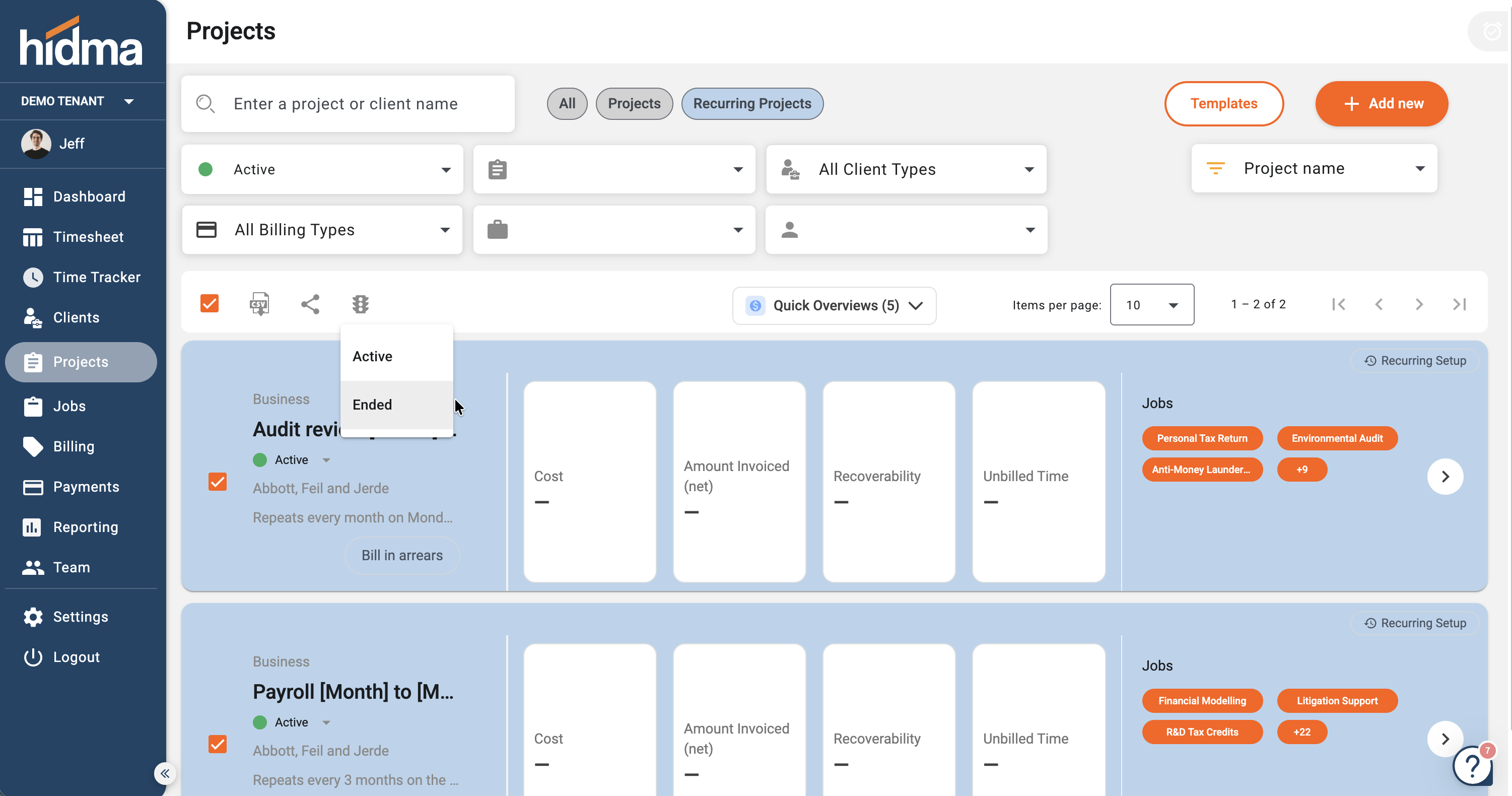Open Audit review project details arrow

1445,477
